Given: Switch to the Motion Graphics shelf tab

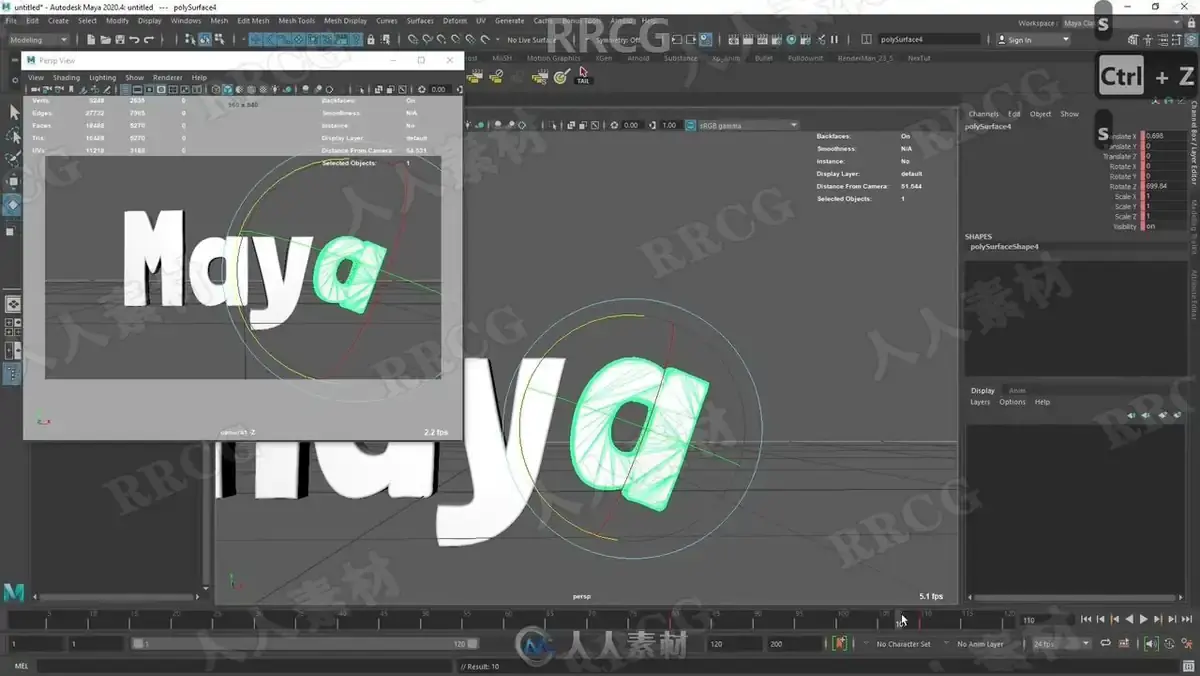Looking at the screenshot, I should pyautogui.click(x=553, y=58).
